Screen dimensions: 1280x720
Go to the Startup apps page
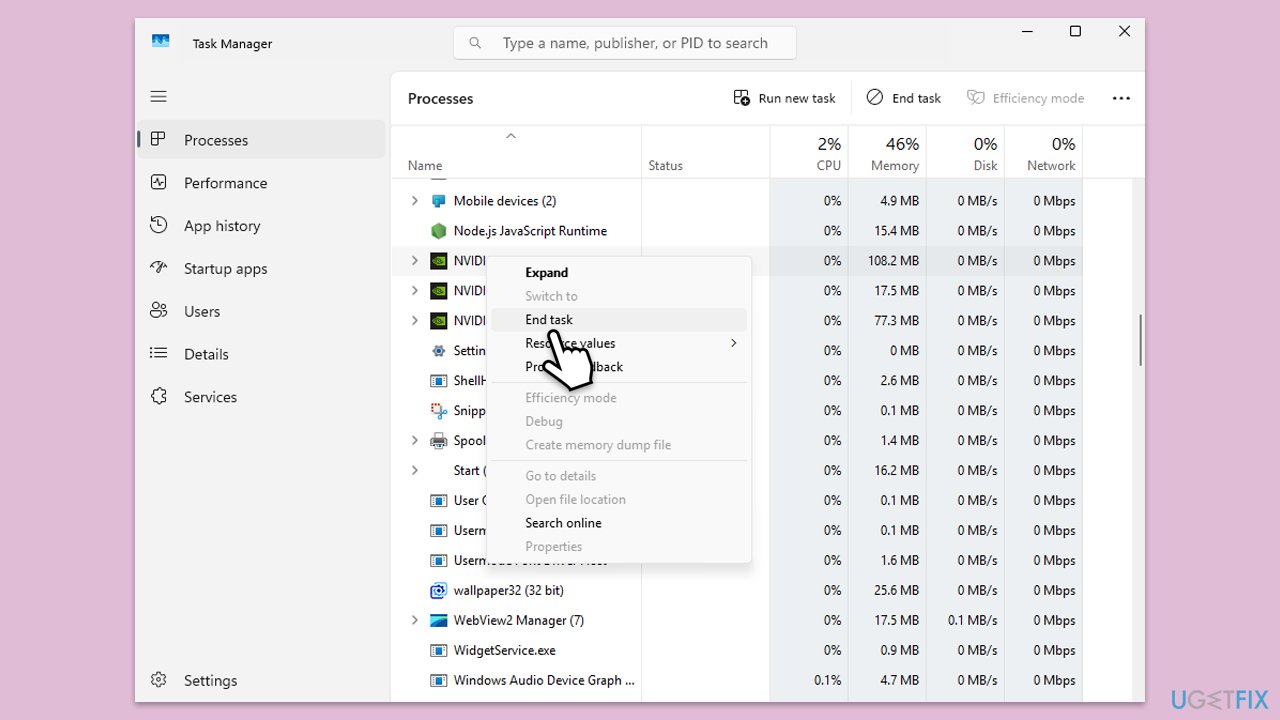pos(261,269)
